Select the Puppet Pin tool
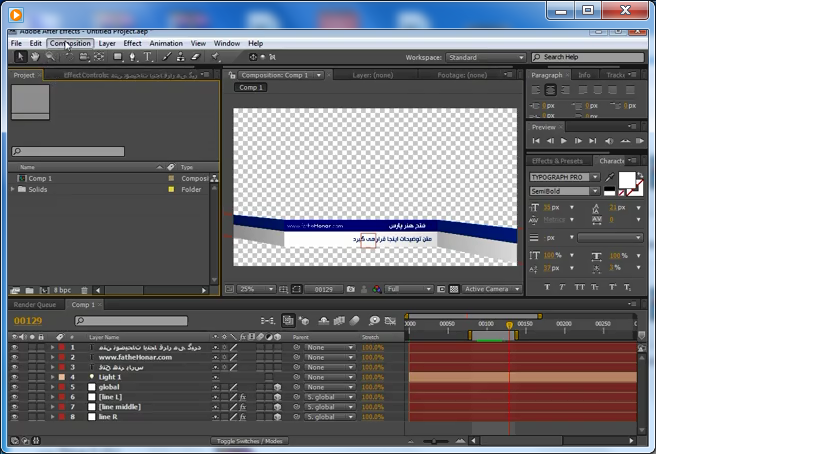The width and height of the screenshot is (819, 460). coord(215,57)
